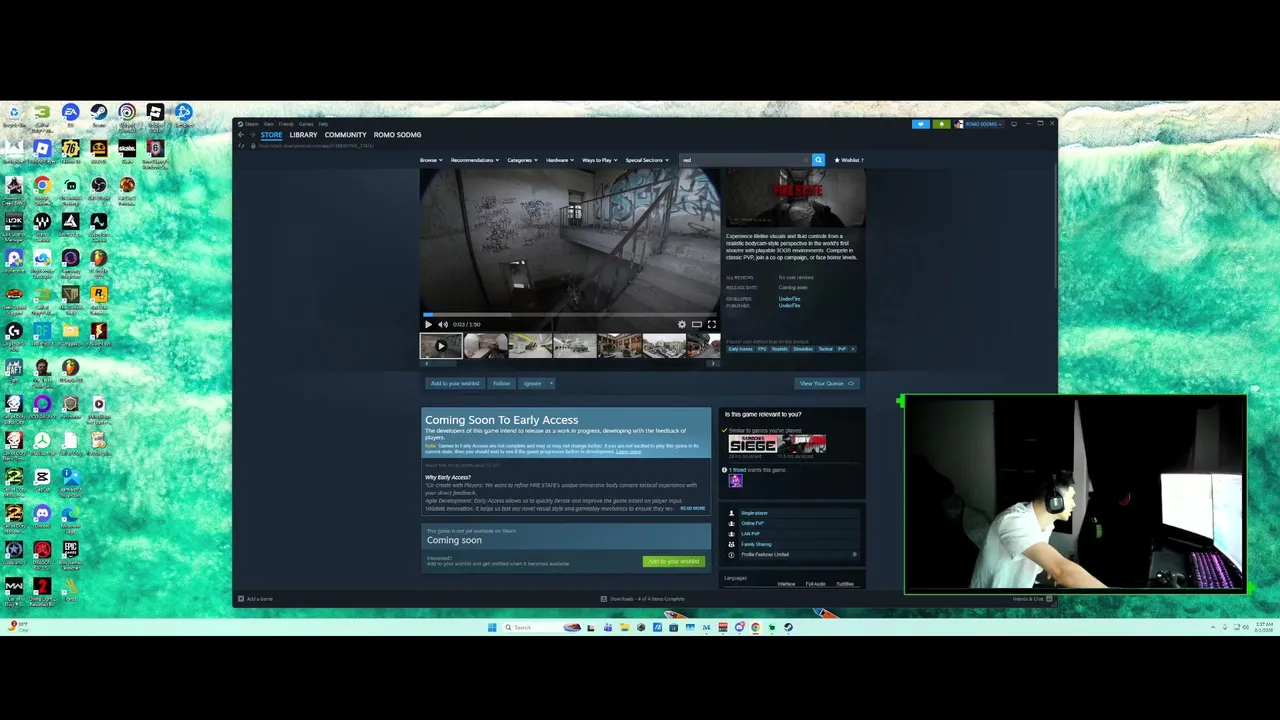The height and width of the screenshot is (720, 1280).
Task: Click View Your Queue button
Action: point(826,383)
